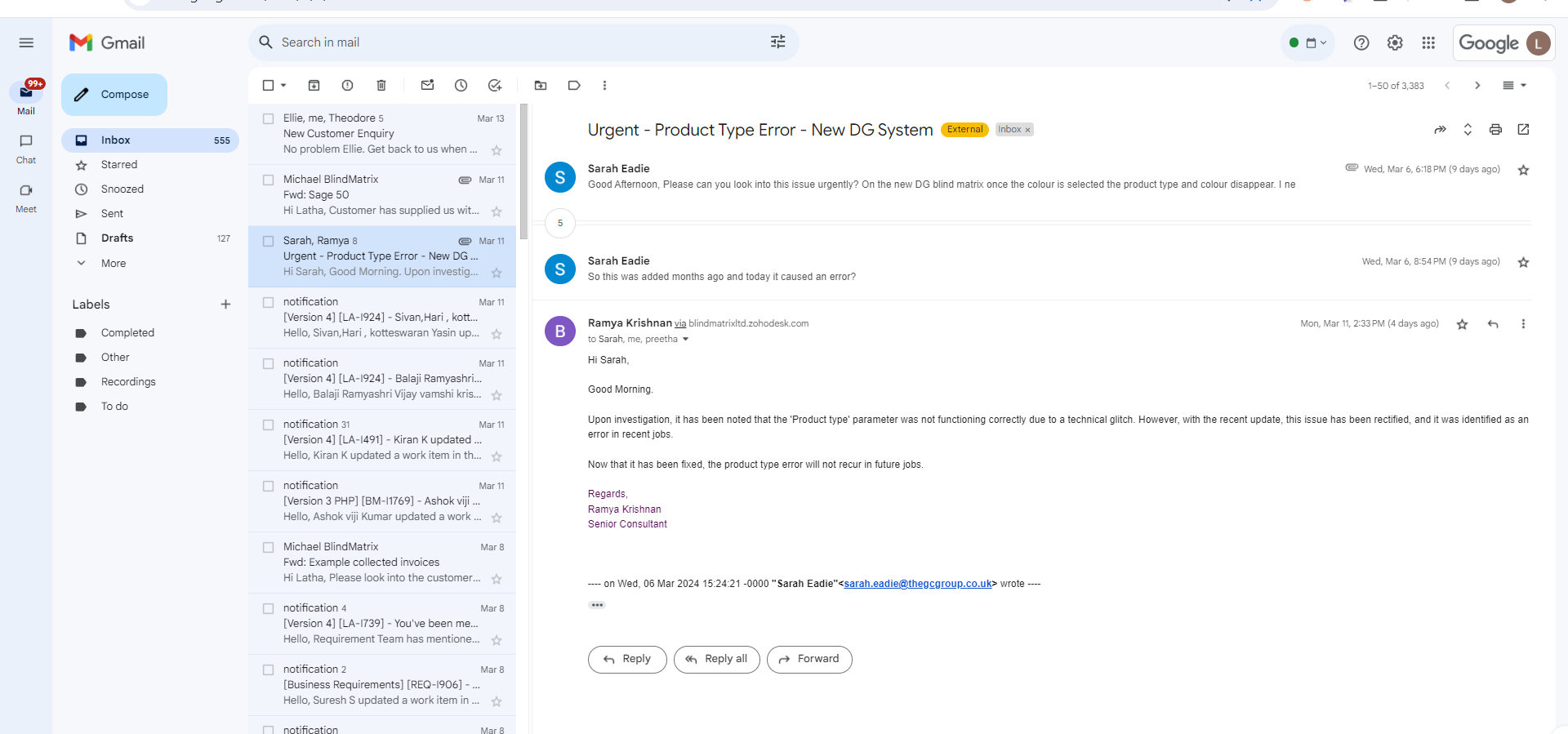Click the Report spam icon

pyautogui.click(x=347, y=86)
